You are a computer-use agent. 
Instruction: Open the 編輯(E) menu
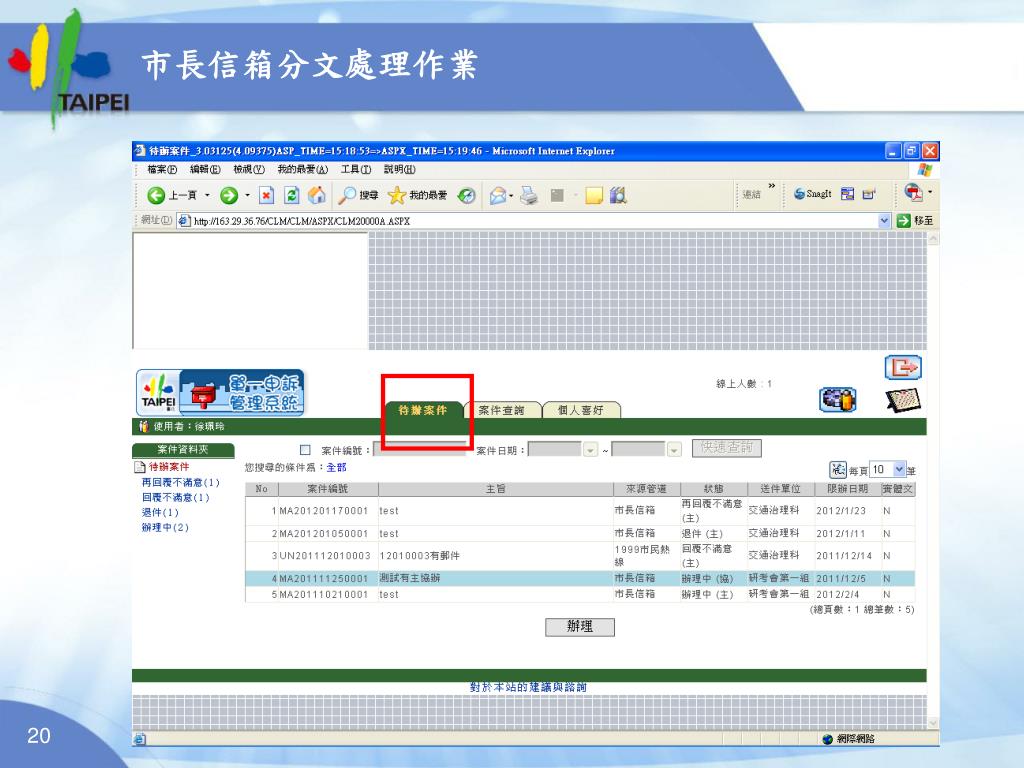205,170
